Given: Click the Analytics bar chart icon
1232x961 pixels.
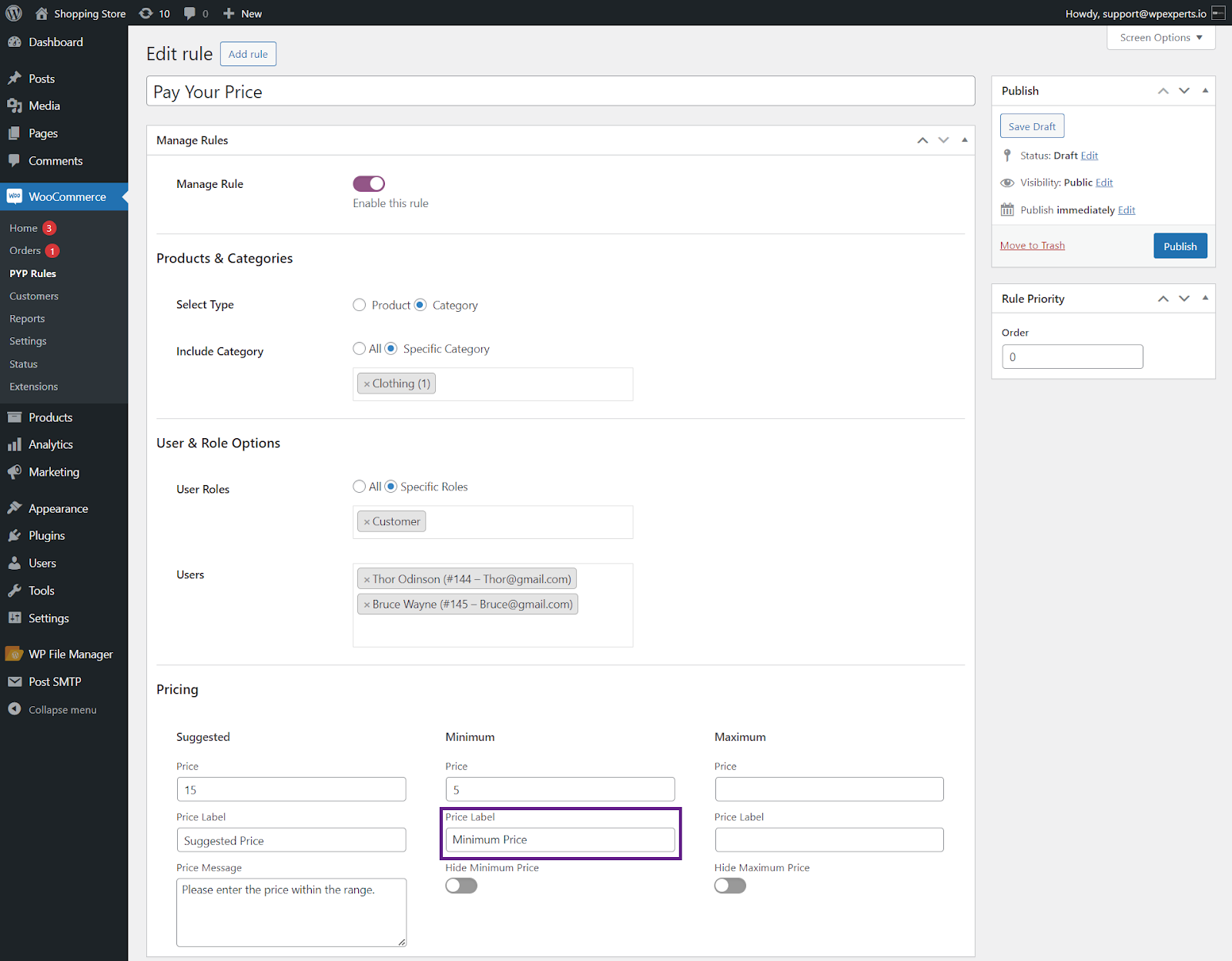Looking at the screenshot, I should click(15, 444).
